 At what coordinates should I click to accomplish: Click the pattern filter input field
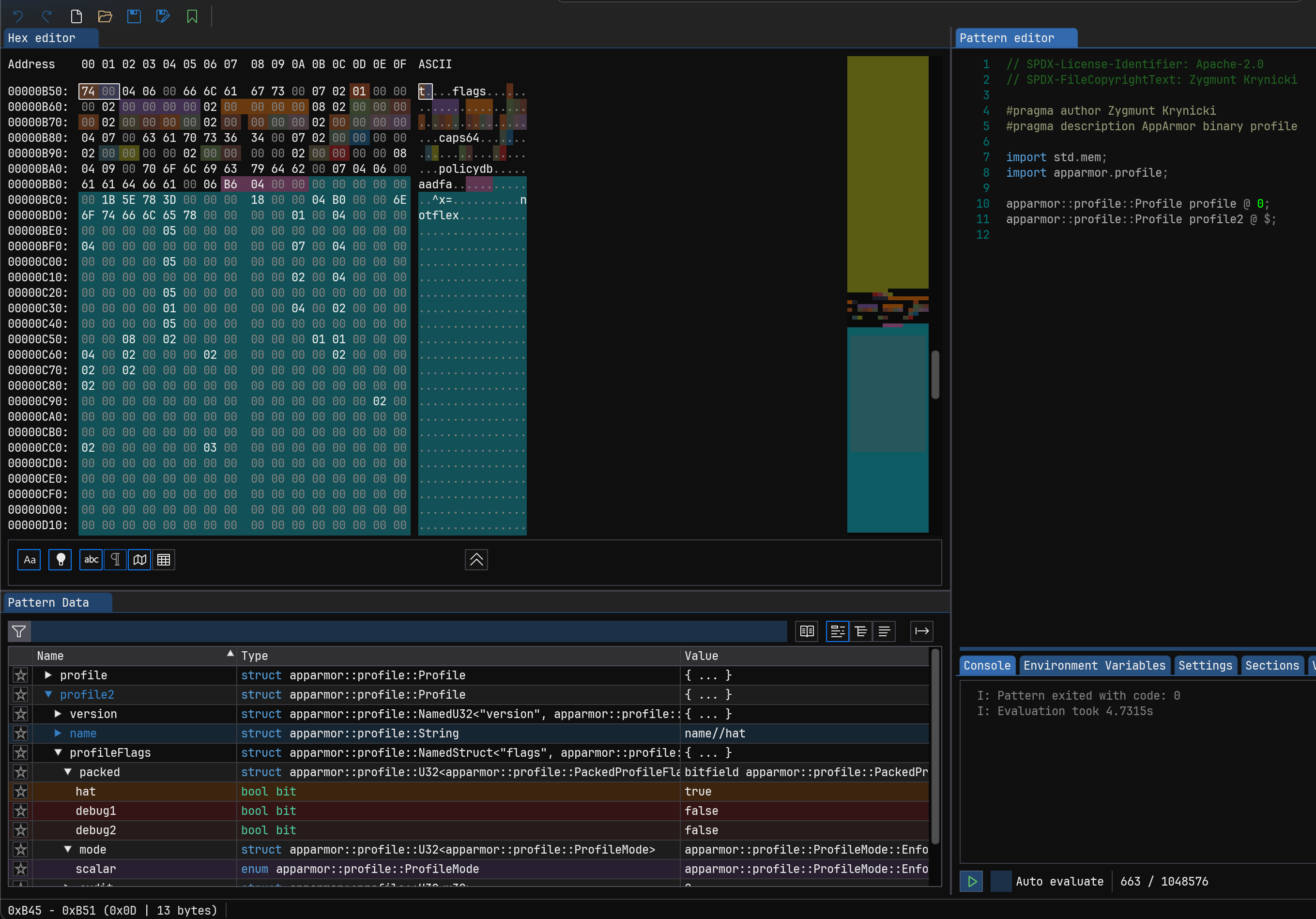[409, 631]
